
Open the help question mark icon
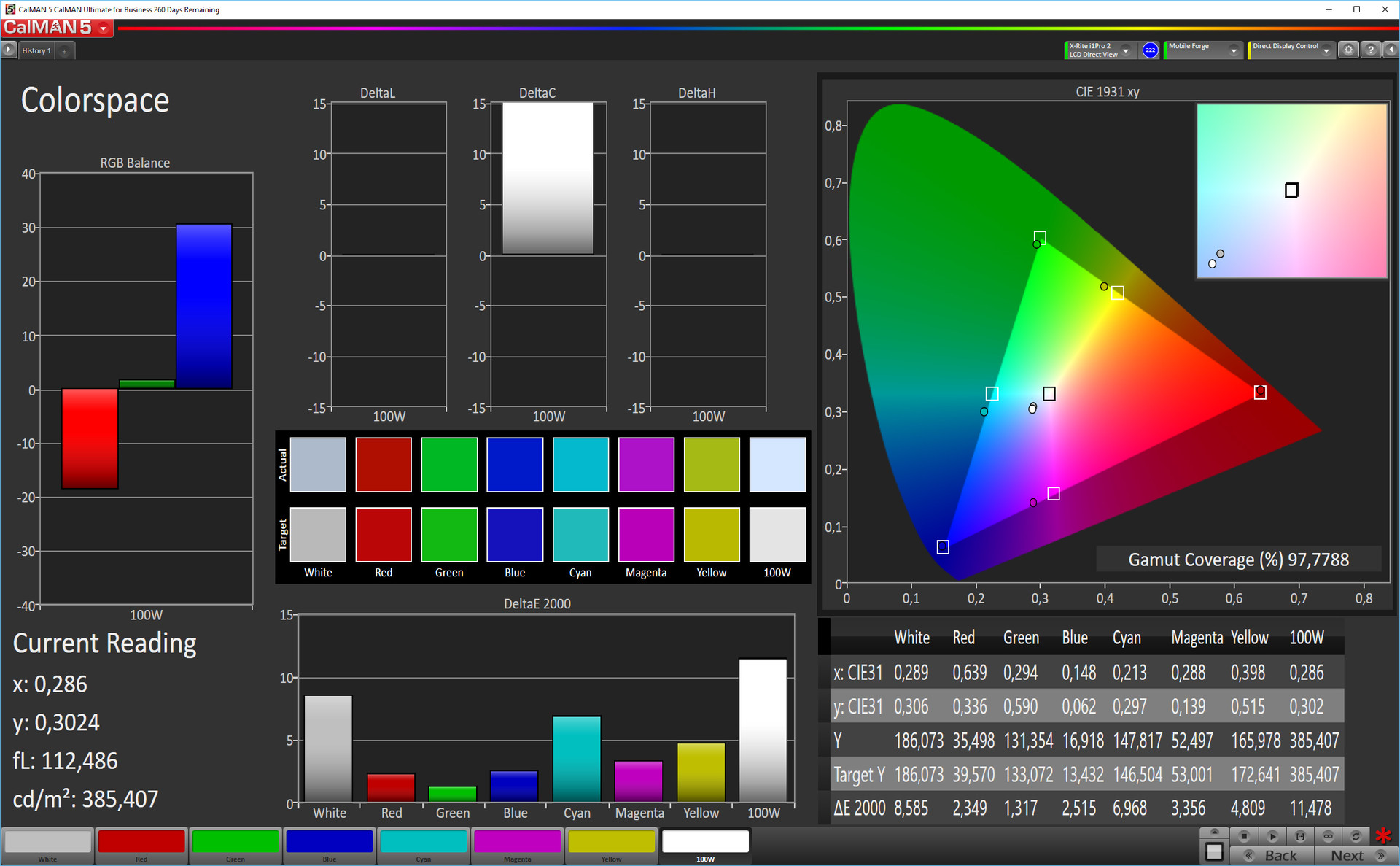click(x=1370, y=50)
